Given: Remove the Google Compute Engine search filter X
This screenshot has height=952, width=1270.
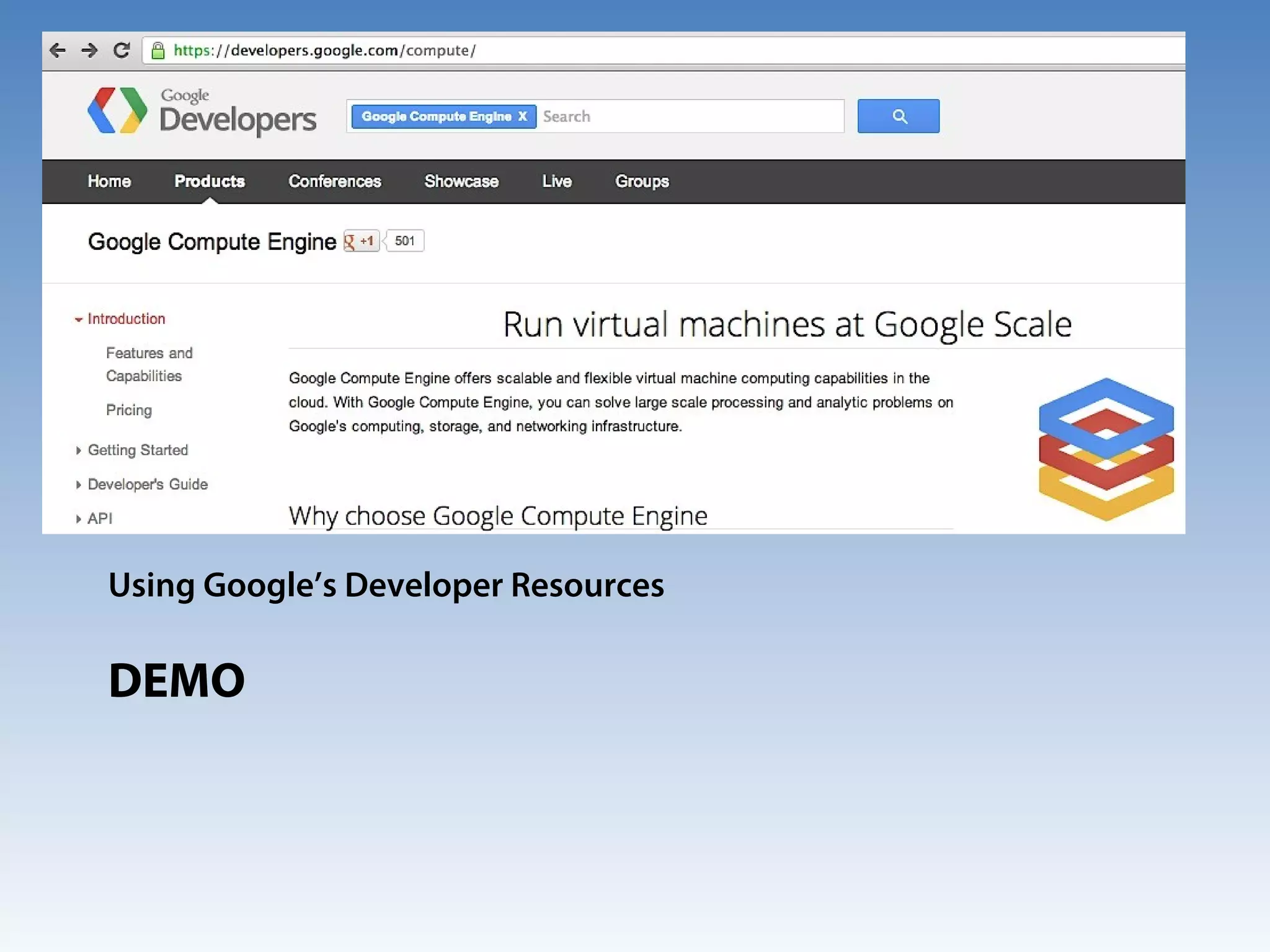Looking at the screenshot, I should point(522,117).
